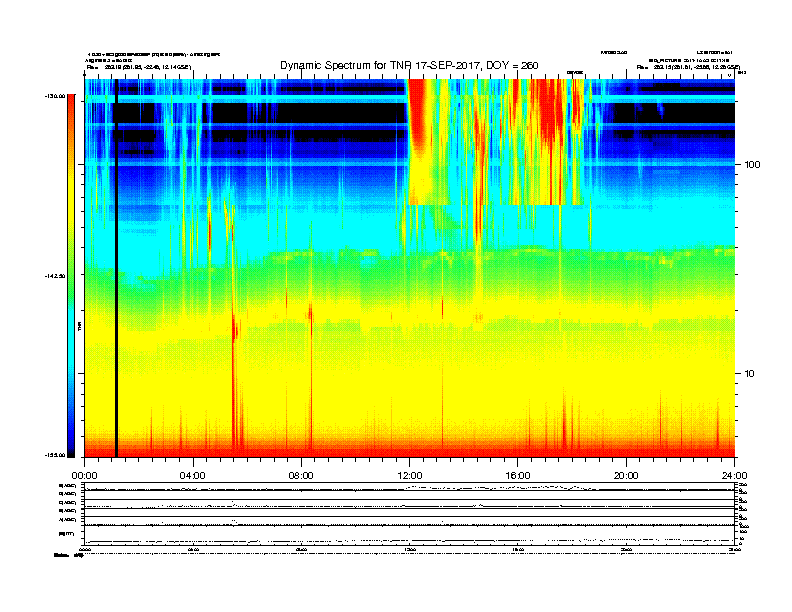
Task: Click the '20:00' time axis label
Action: (x=626, y=476)
